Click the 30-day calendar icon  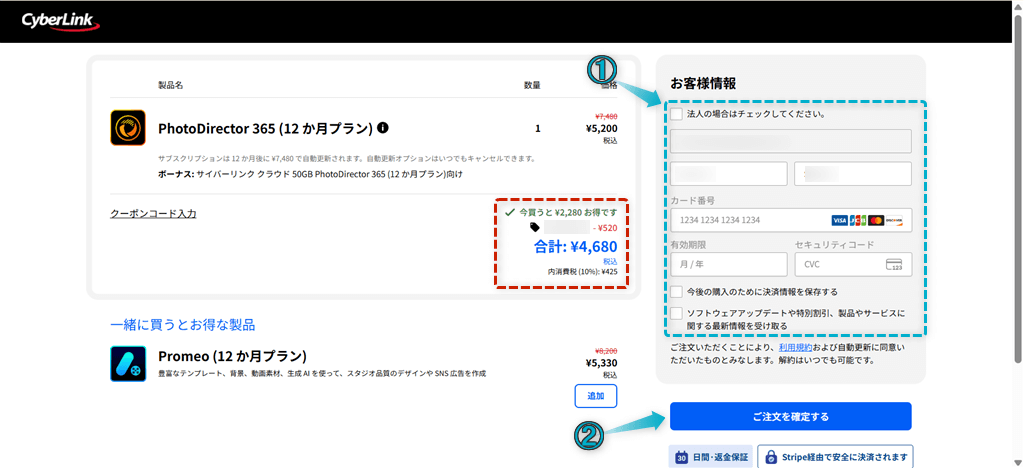click(x=681, y=456)
